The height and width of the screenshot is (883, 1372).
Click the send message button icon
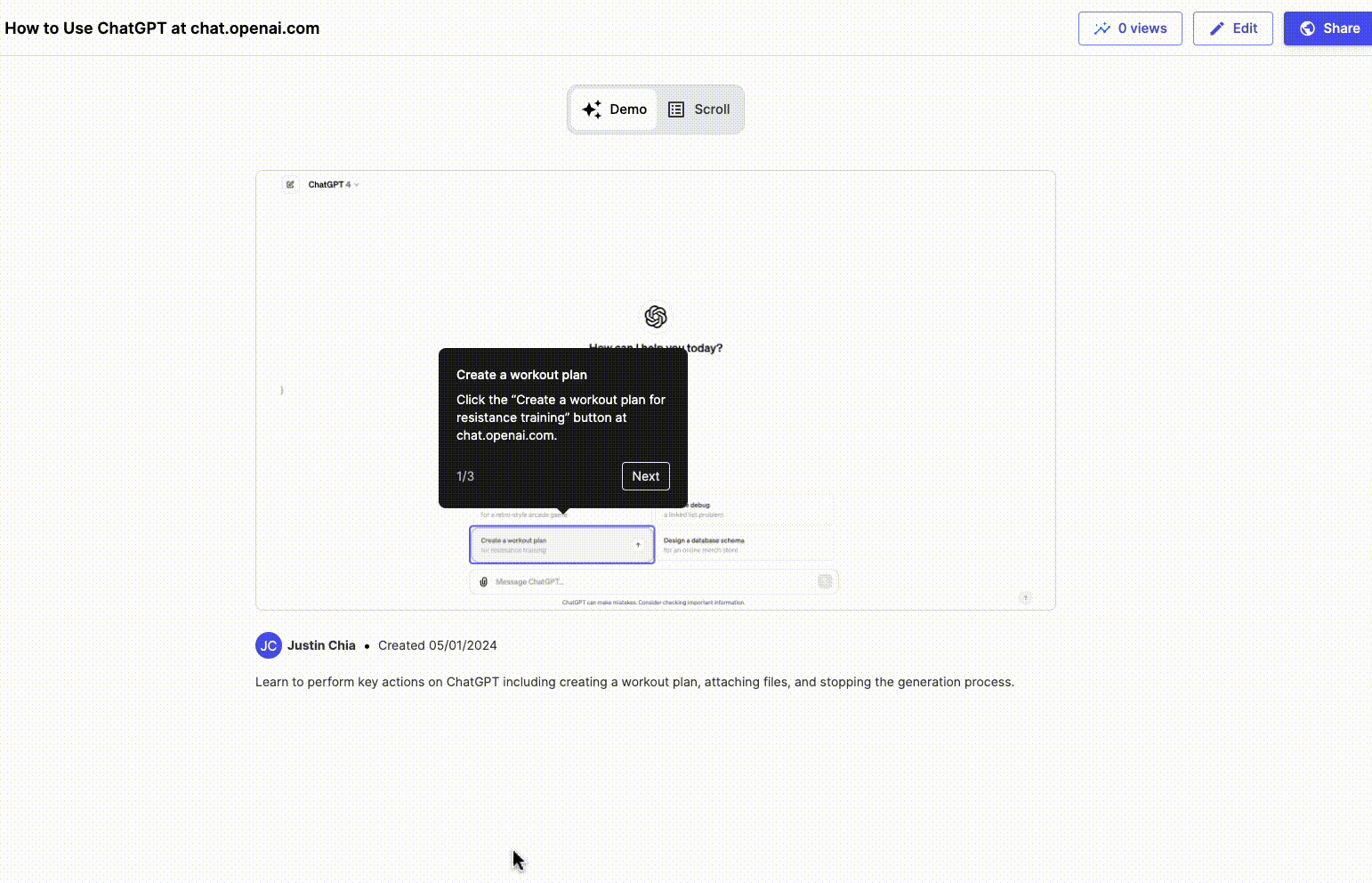825,581
